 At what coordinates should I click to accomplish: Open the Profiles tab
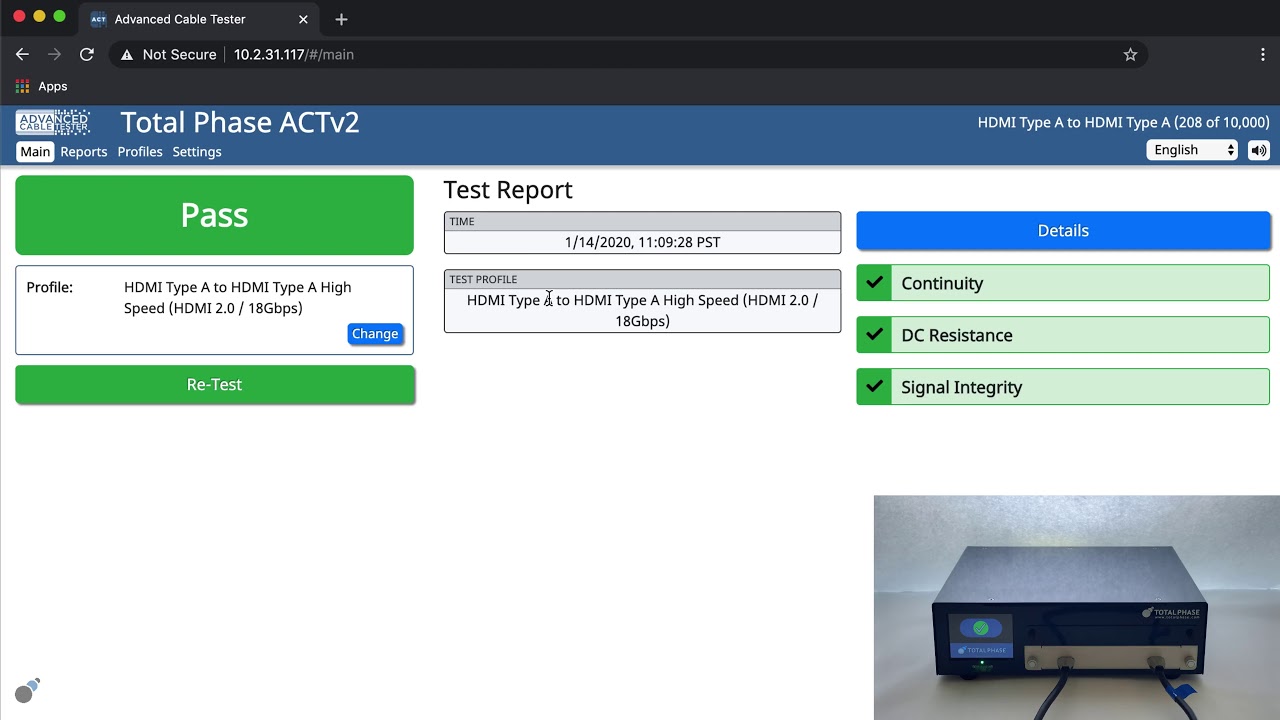140,152
